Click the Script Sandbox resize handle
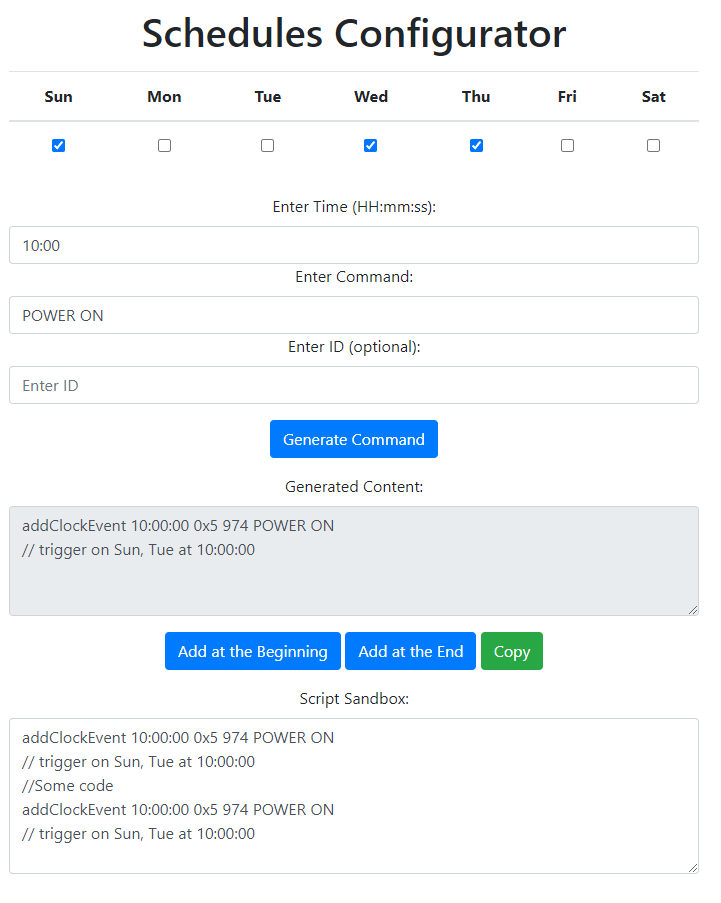The width and height of the screenshot is (721, 903). click(692, 864)
